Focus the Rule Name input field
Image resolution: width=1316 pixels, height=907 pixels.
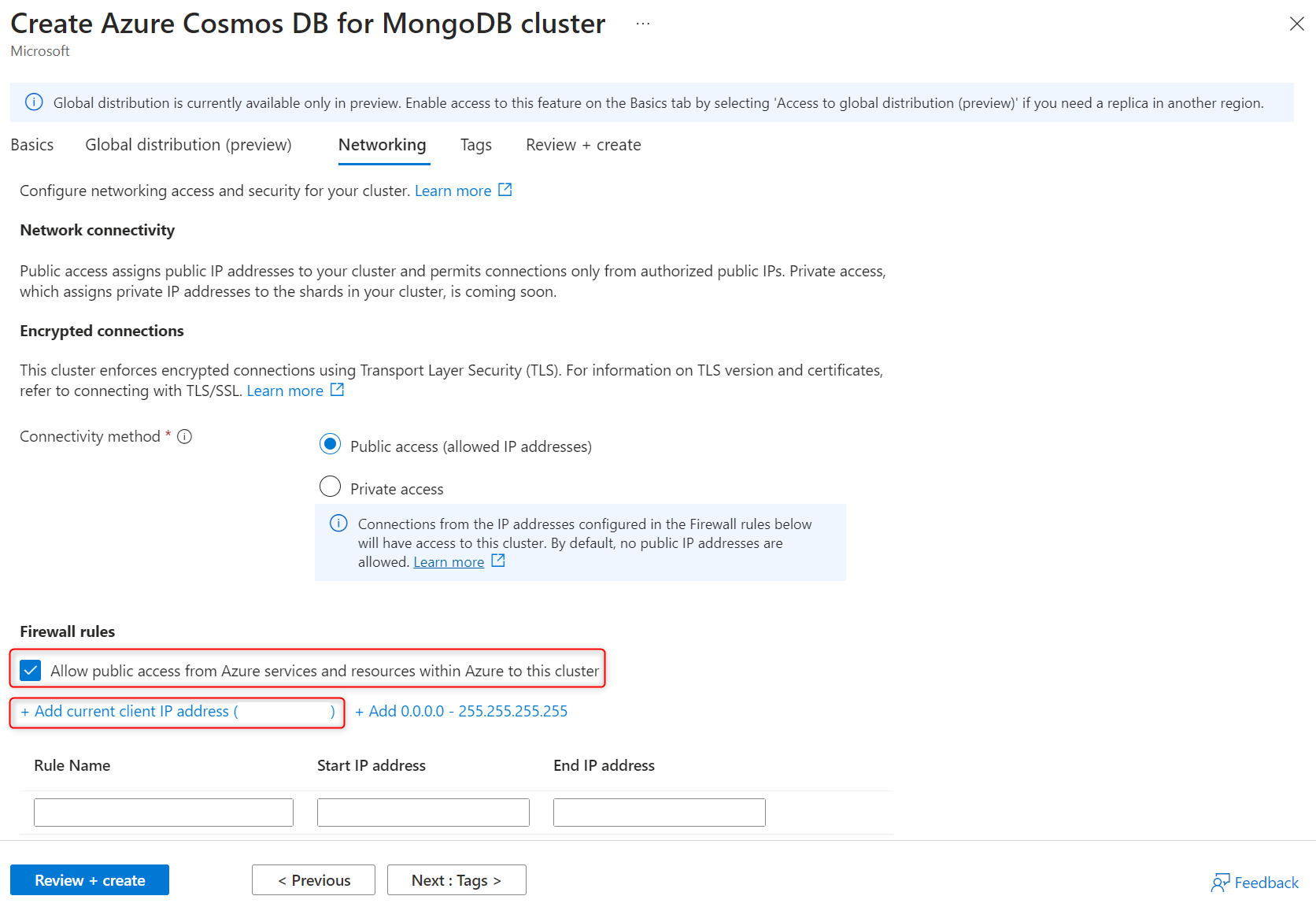[x=164, y=813]
